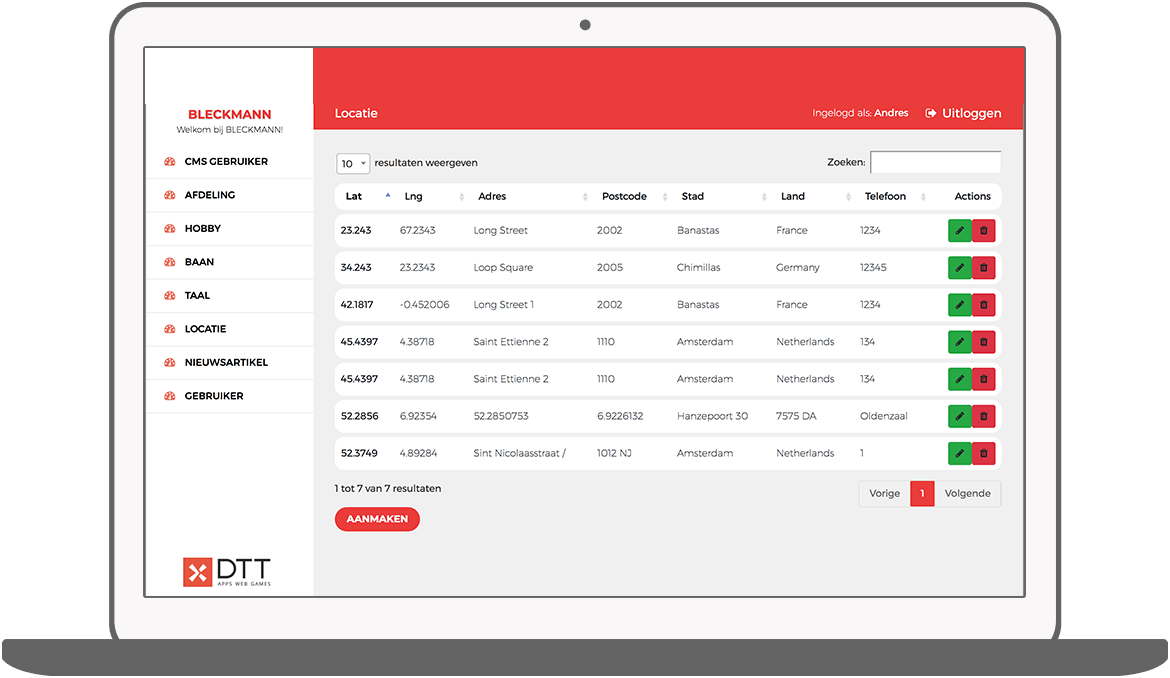Screen dimensions: 1170x678
Task: Go to the Volgende page
Action: pos(968,494)
